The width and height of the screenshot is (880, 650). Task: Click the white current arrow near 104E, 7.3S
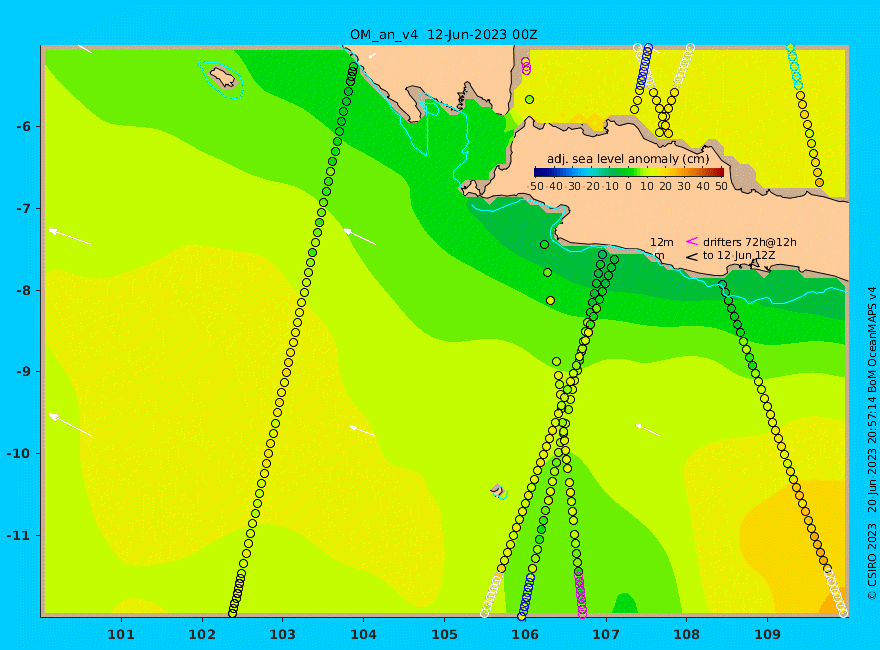click(360, 237)
